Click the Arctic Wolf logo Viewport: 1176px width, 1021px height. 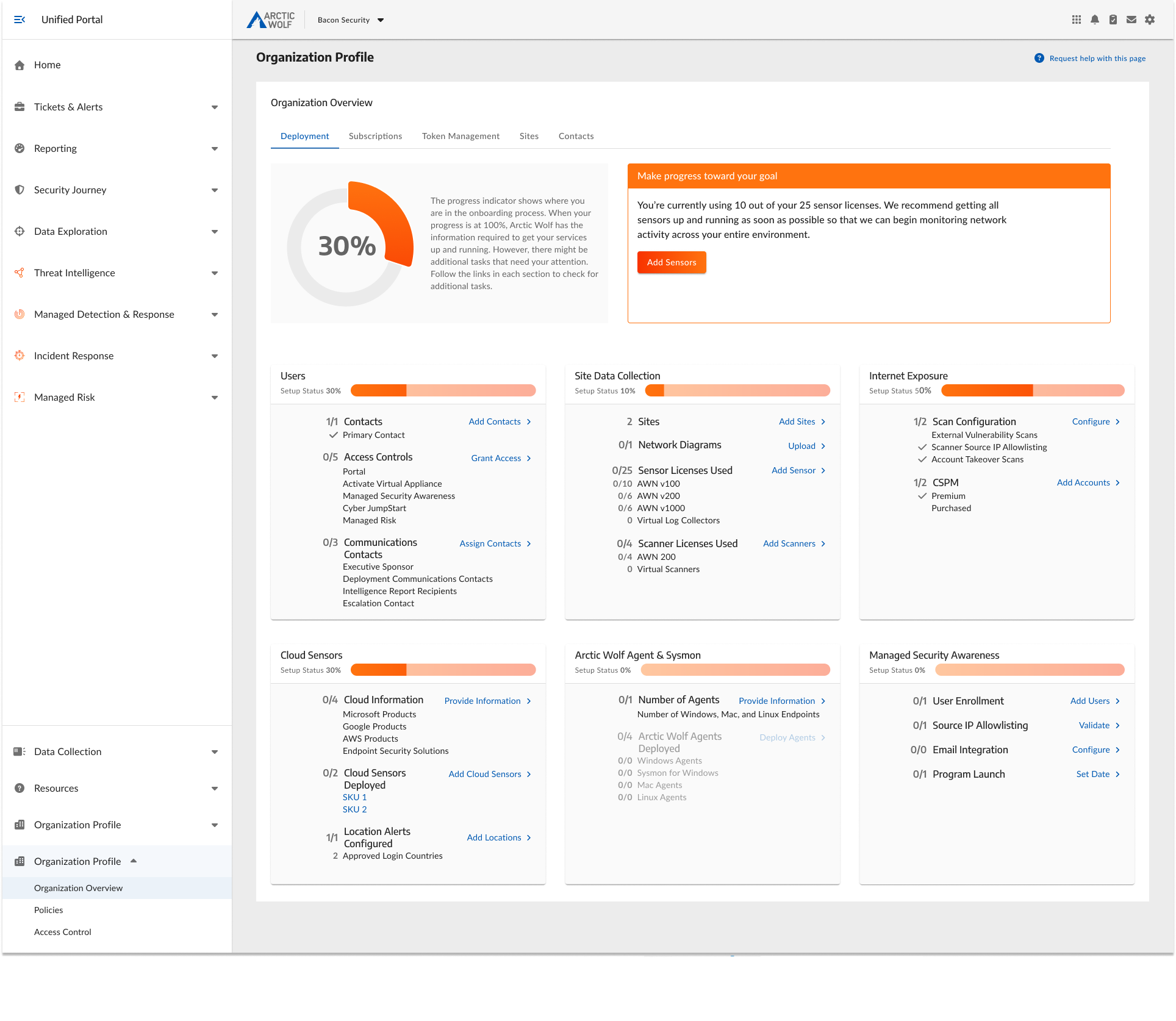click(270, 20)
